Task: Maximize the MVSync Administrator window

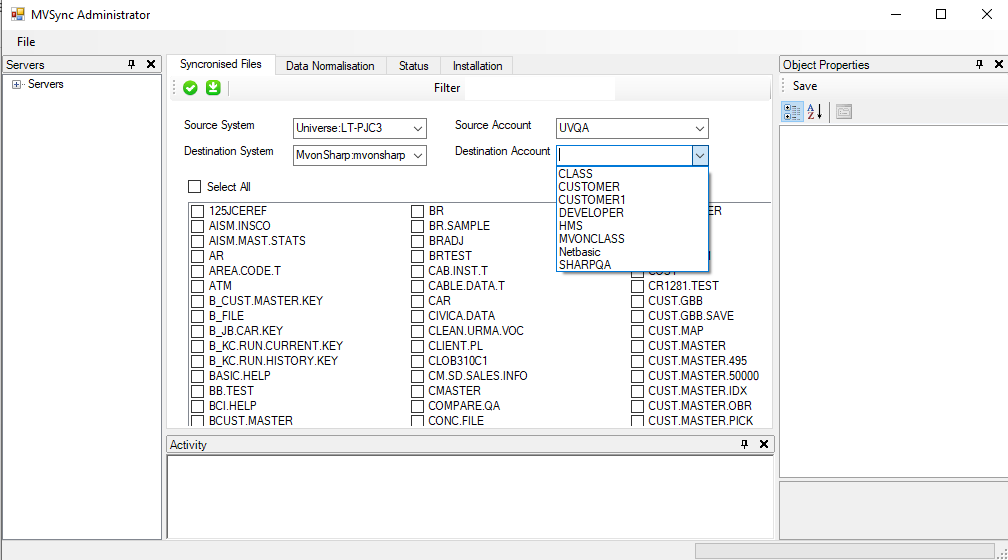Action: 941,14
